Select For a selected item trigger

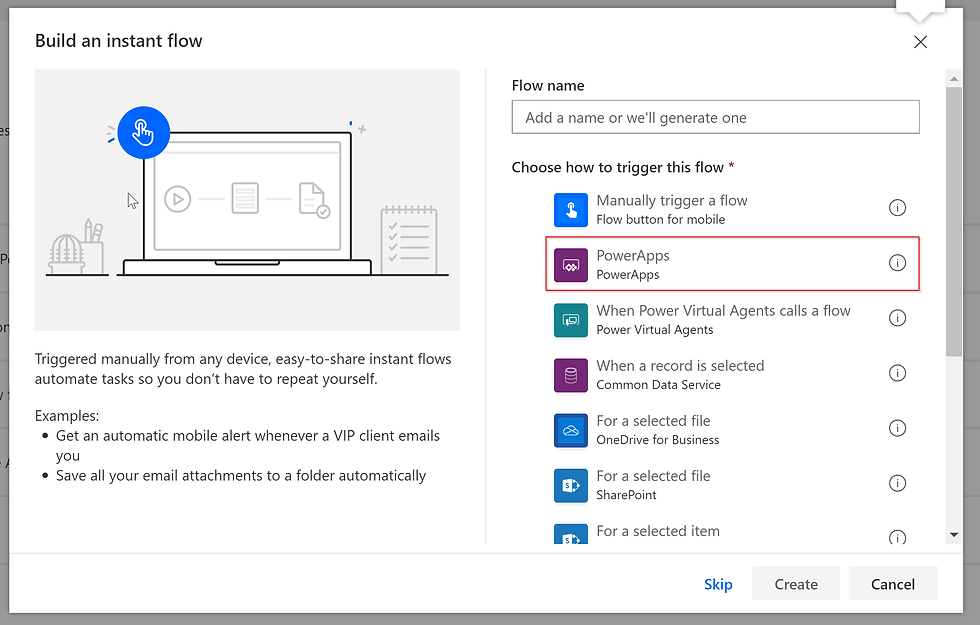pos(658,531)
